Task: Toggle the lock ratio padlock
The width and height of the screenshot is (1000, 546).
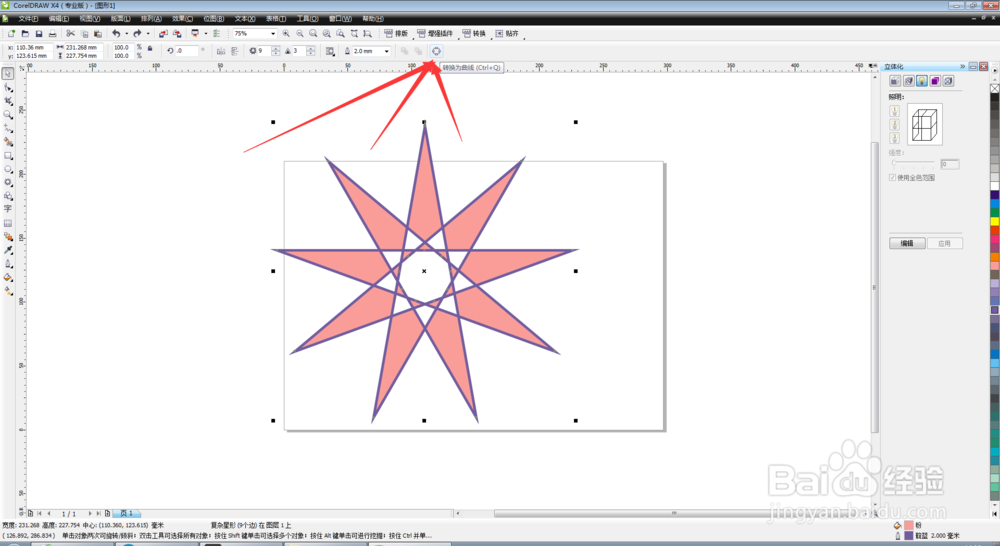Action: pyautogui.click(x=151, y=48)
